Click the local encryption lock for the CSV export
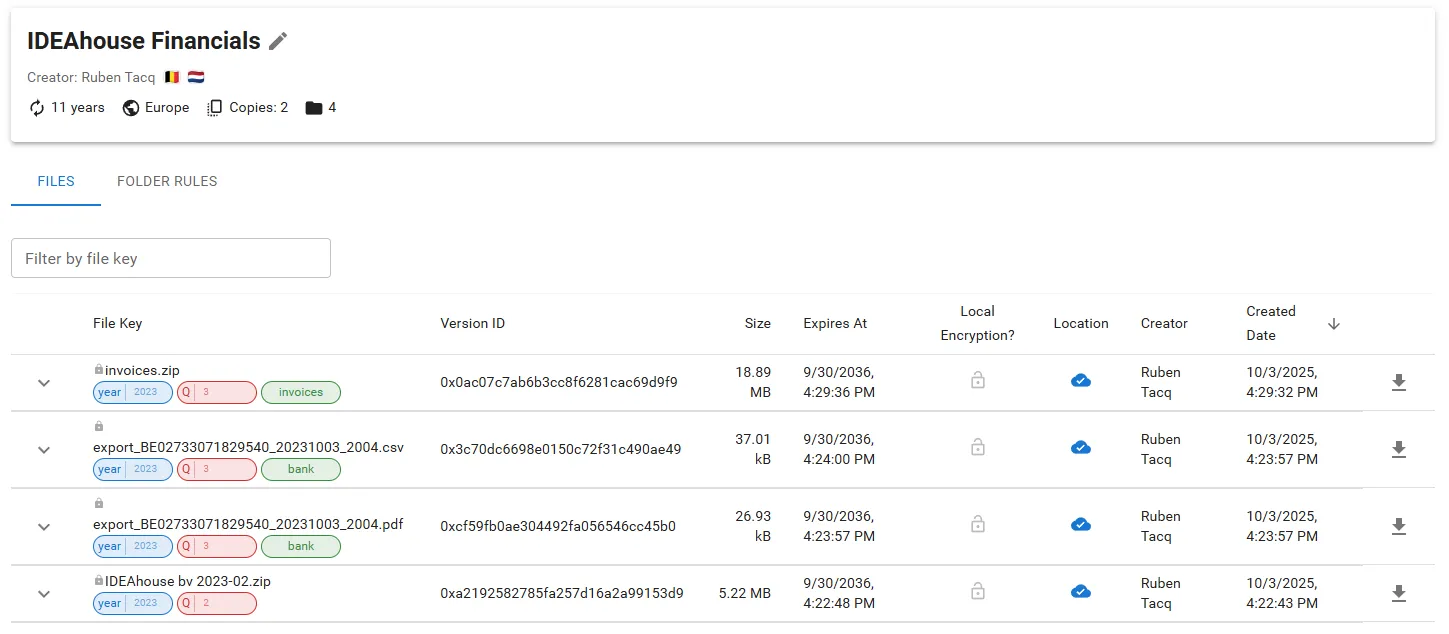The height and width of the screenshot is (634, 1449). (978, 448)
